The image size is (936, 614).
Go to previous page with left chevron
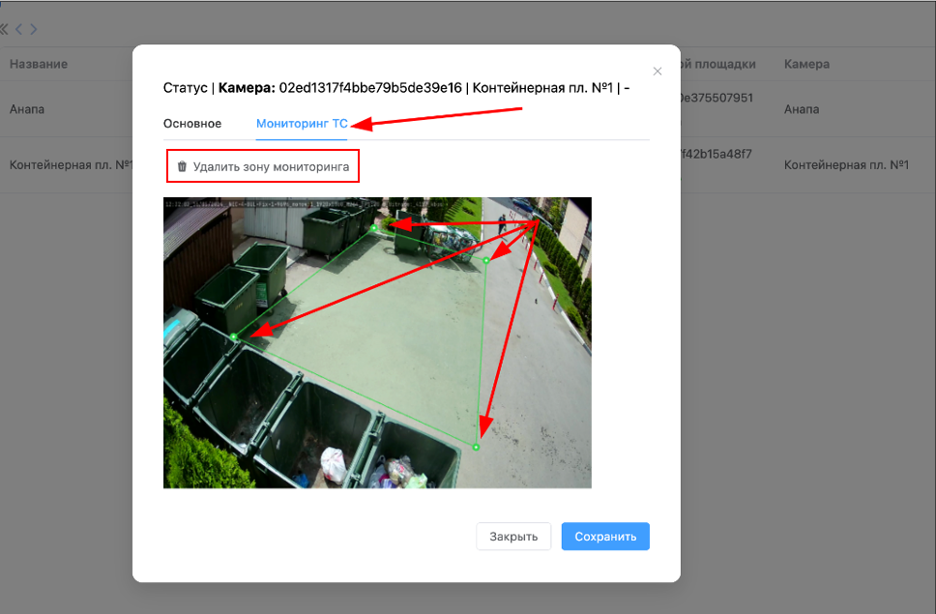point(19,29)
